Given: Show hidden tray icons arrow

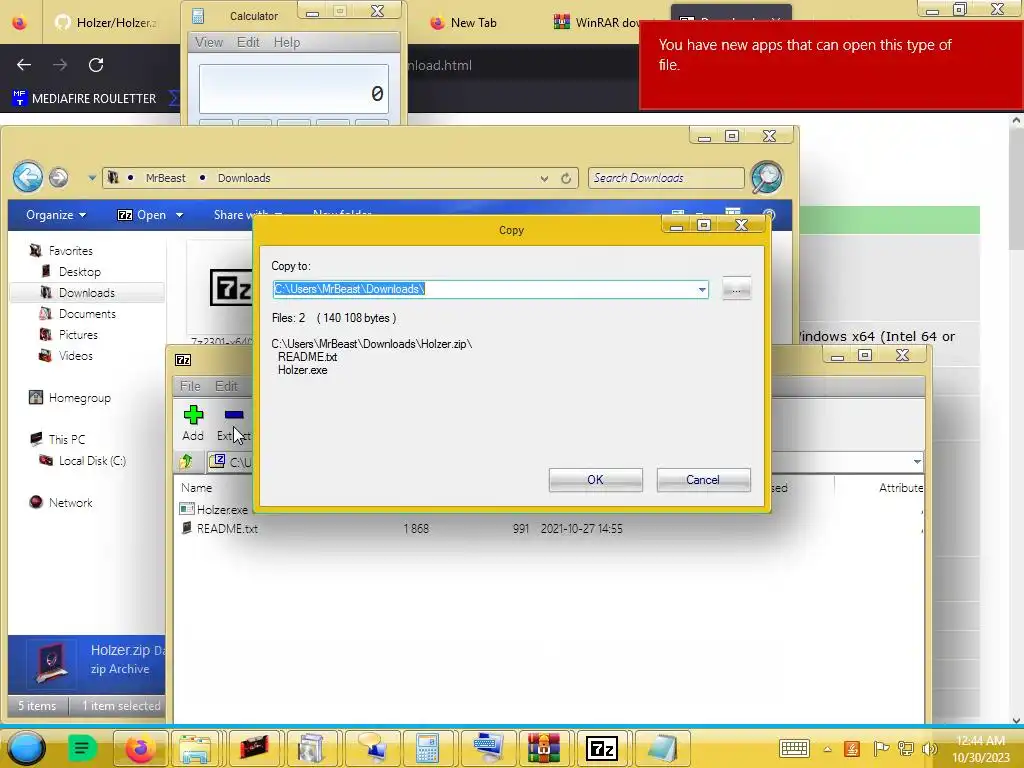Looking at the screenshot, I should (x=827, y=749).
